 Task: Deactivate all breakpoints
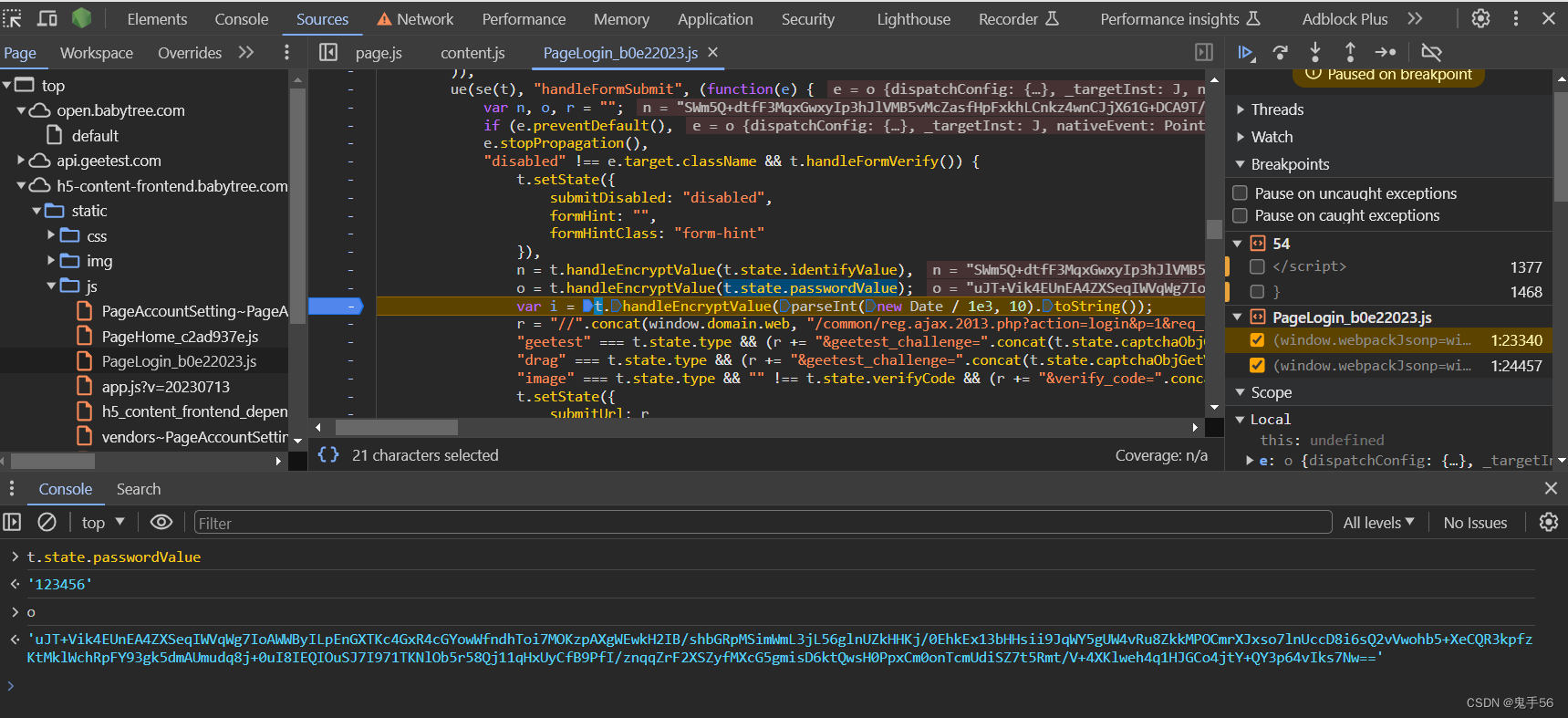pyautogui.click(x=1432, y=53)
